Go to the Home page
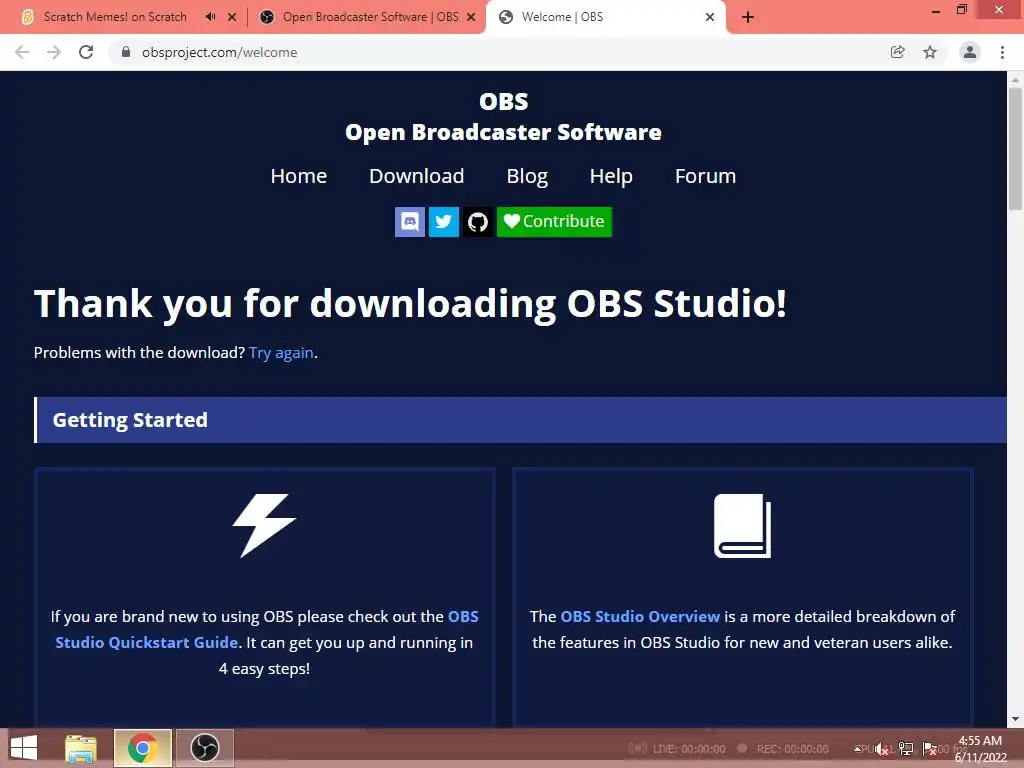The height and width of the screenshot is (768, 1024). (298, 176)
